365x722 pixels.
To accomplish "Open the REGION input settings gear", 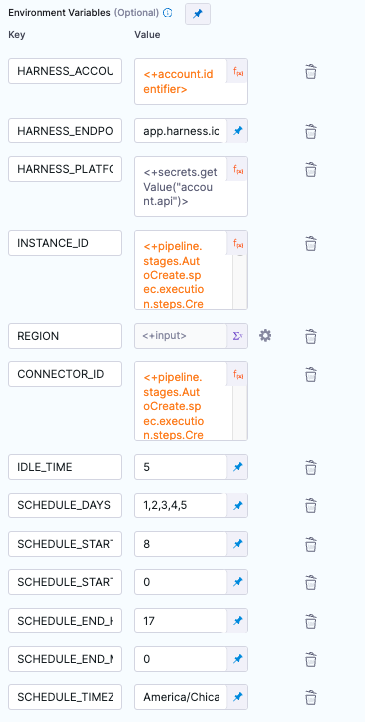I will [x=265, y=336].
